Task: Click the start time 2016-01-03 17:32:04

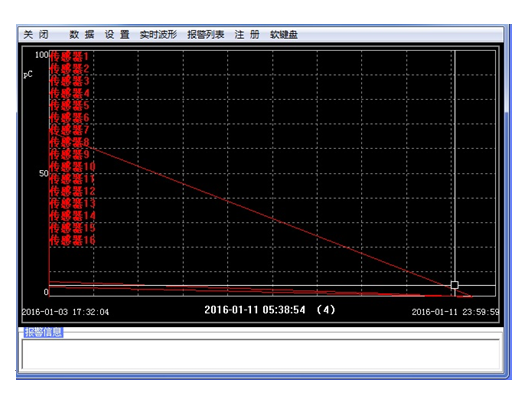Action: pos(65,312)
